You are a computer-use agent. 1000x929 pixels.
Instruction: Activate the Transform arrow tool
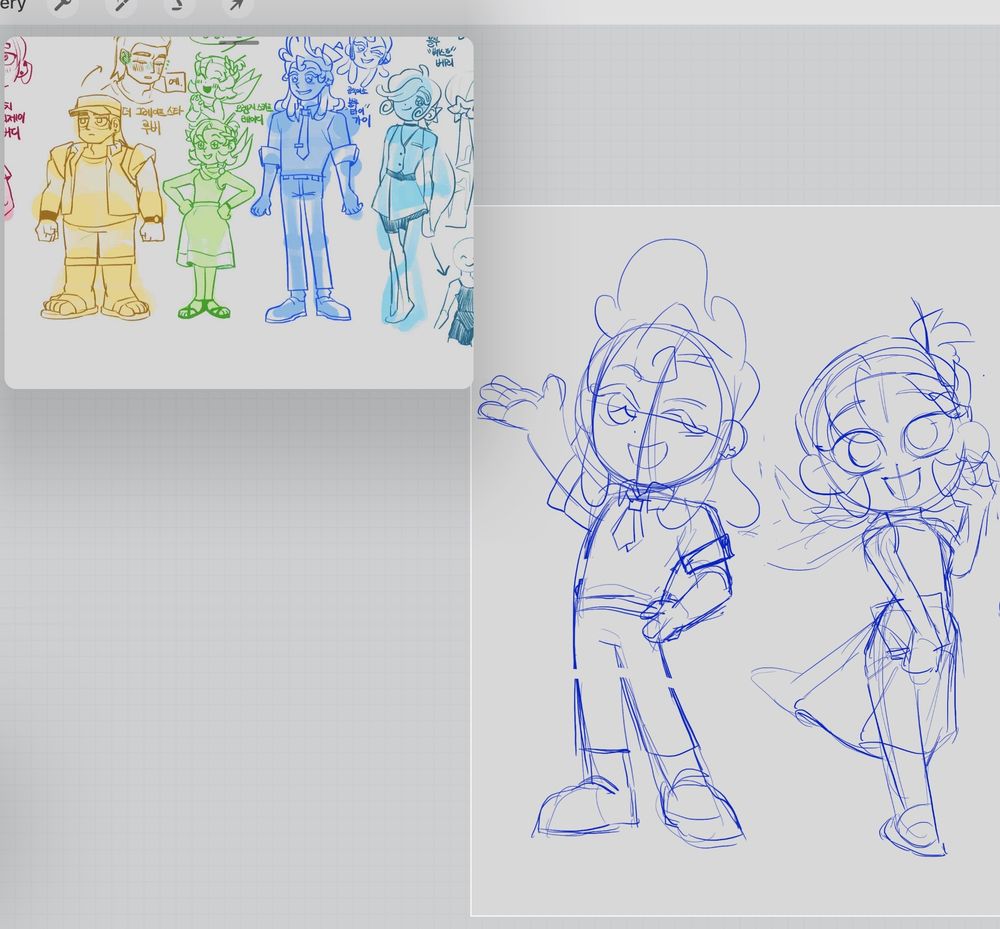click(237, 6)
